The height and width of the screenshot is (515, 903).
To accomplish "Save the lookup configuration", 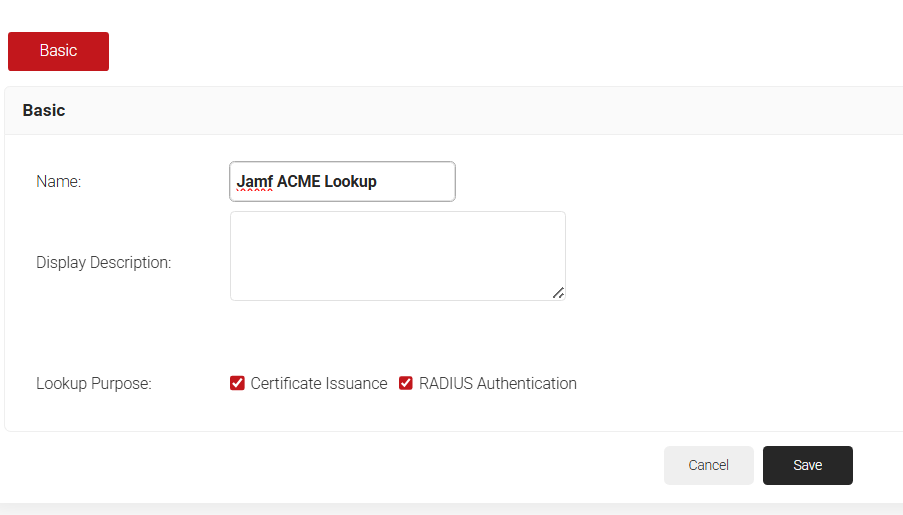I will (807, 465).
